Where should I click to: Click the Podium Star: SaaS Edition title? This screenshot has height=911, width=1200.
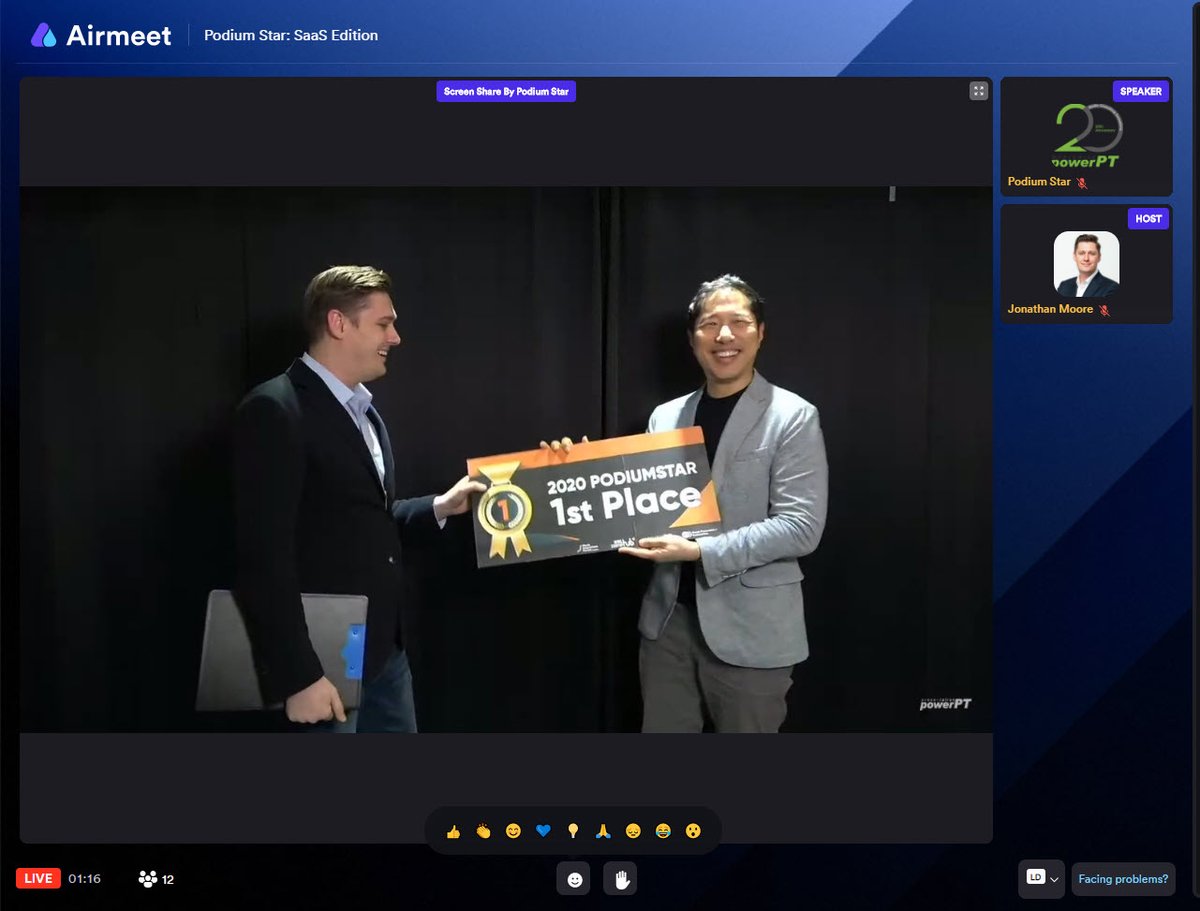(x=291, y=35)
